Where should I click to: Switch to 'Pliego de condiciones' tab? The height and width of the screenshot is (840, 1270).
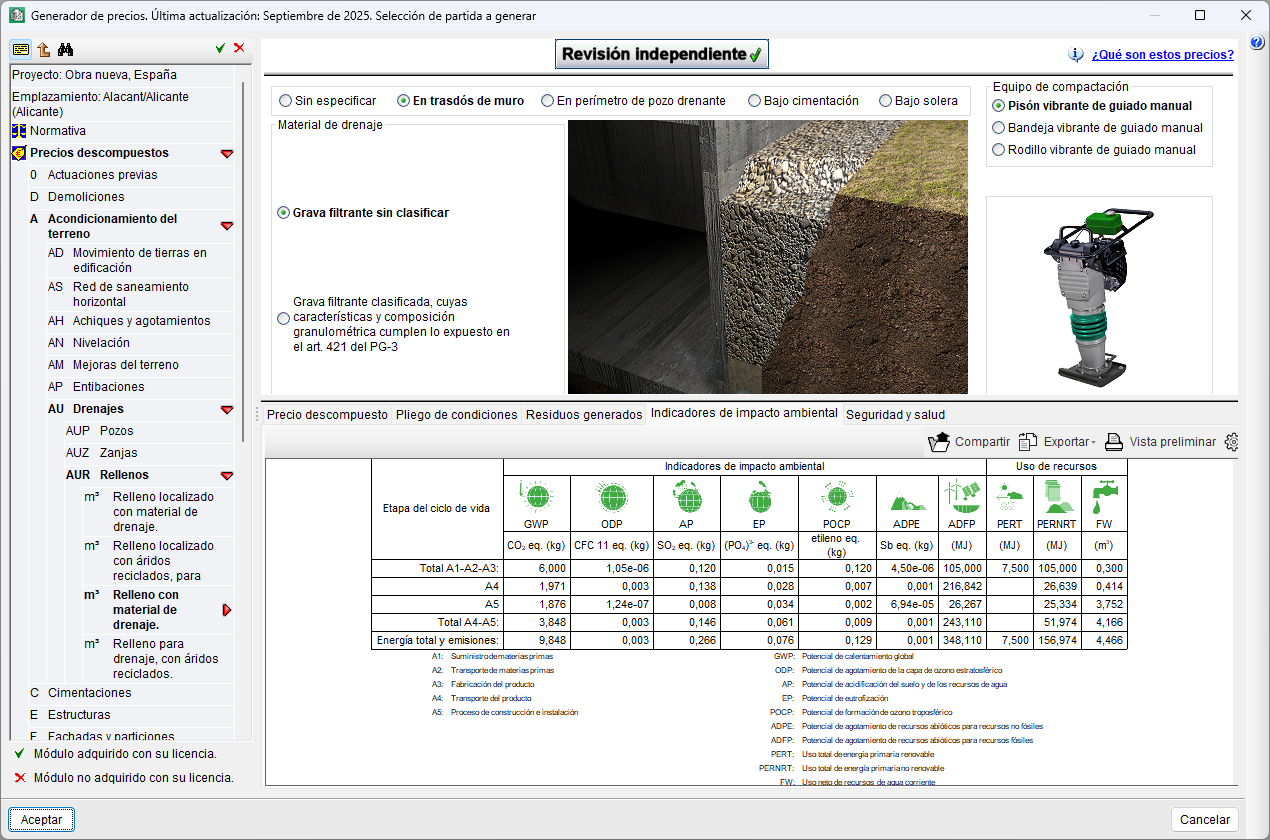point(456,415)
